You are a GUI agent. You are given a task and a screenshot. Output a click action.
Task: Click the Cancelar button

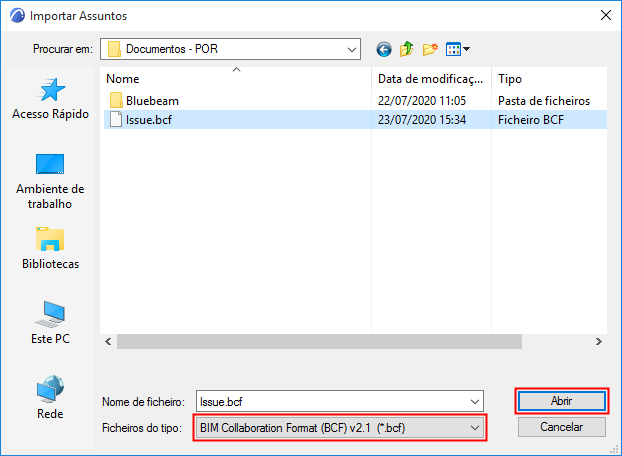[562, 427]
